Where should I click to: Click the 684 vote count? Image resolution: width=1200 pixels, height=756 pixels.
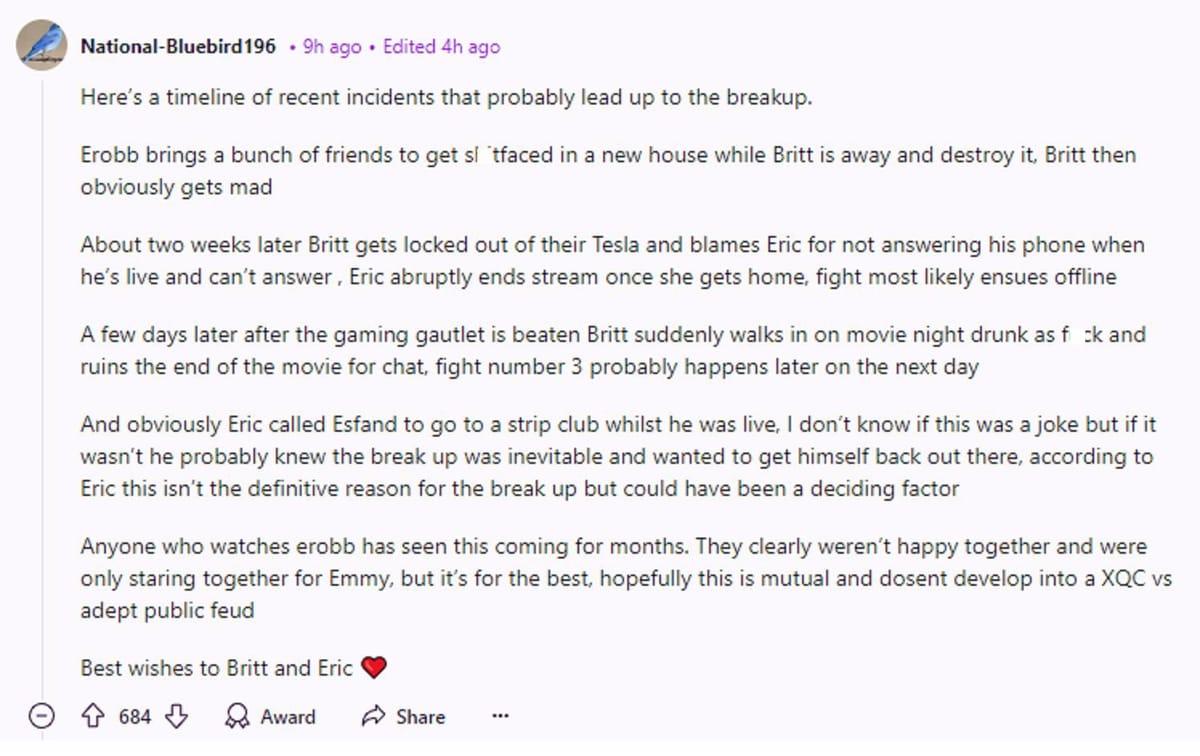136,716
